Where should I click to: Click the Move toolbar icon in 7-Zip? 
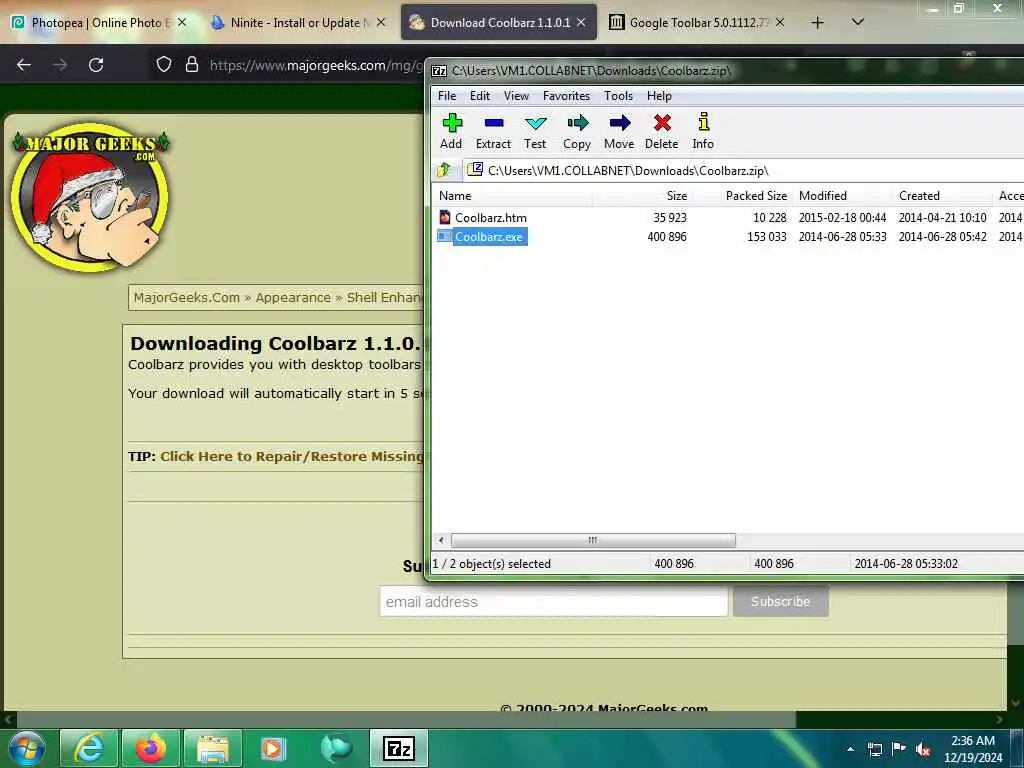pos(618,131)
